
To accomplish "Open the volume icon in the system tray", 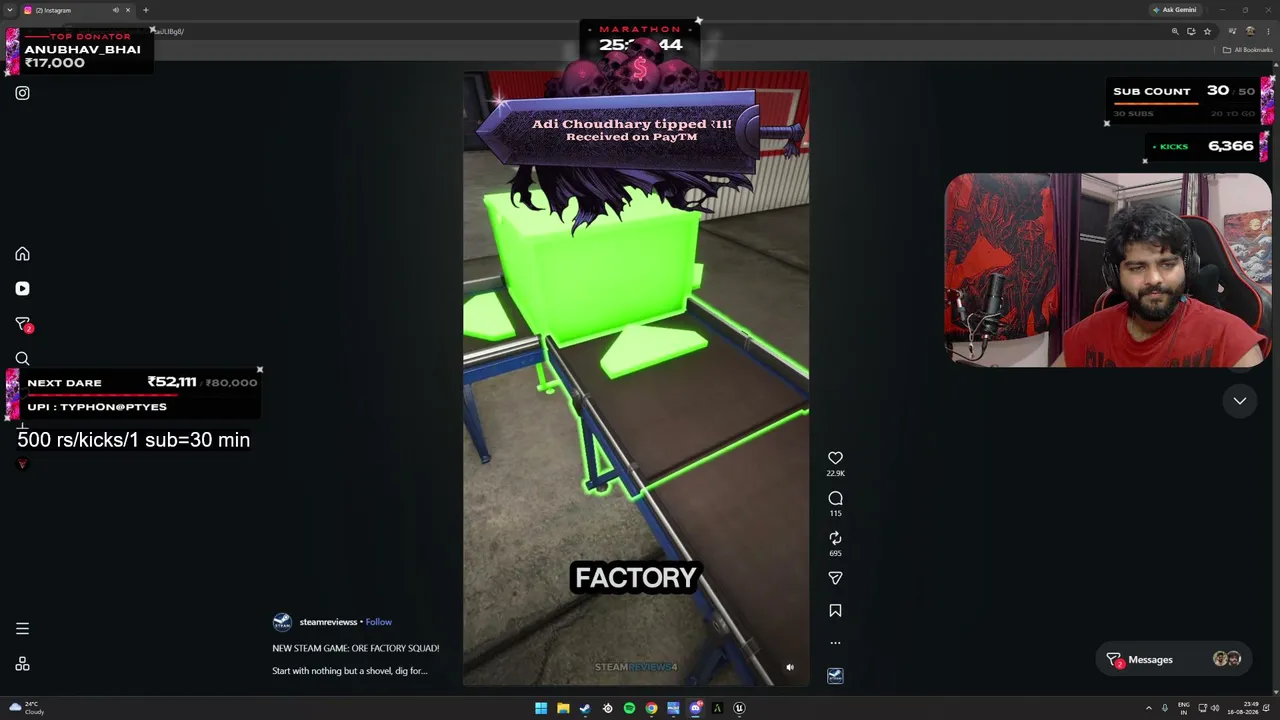I will click(x=1215, y=708).
